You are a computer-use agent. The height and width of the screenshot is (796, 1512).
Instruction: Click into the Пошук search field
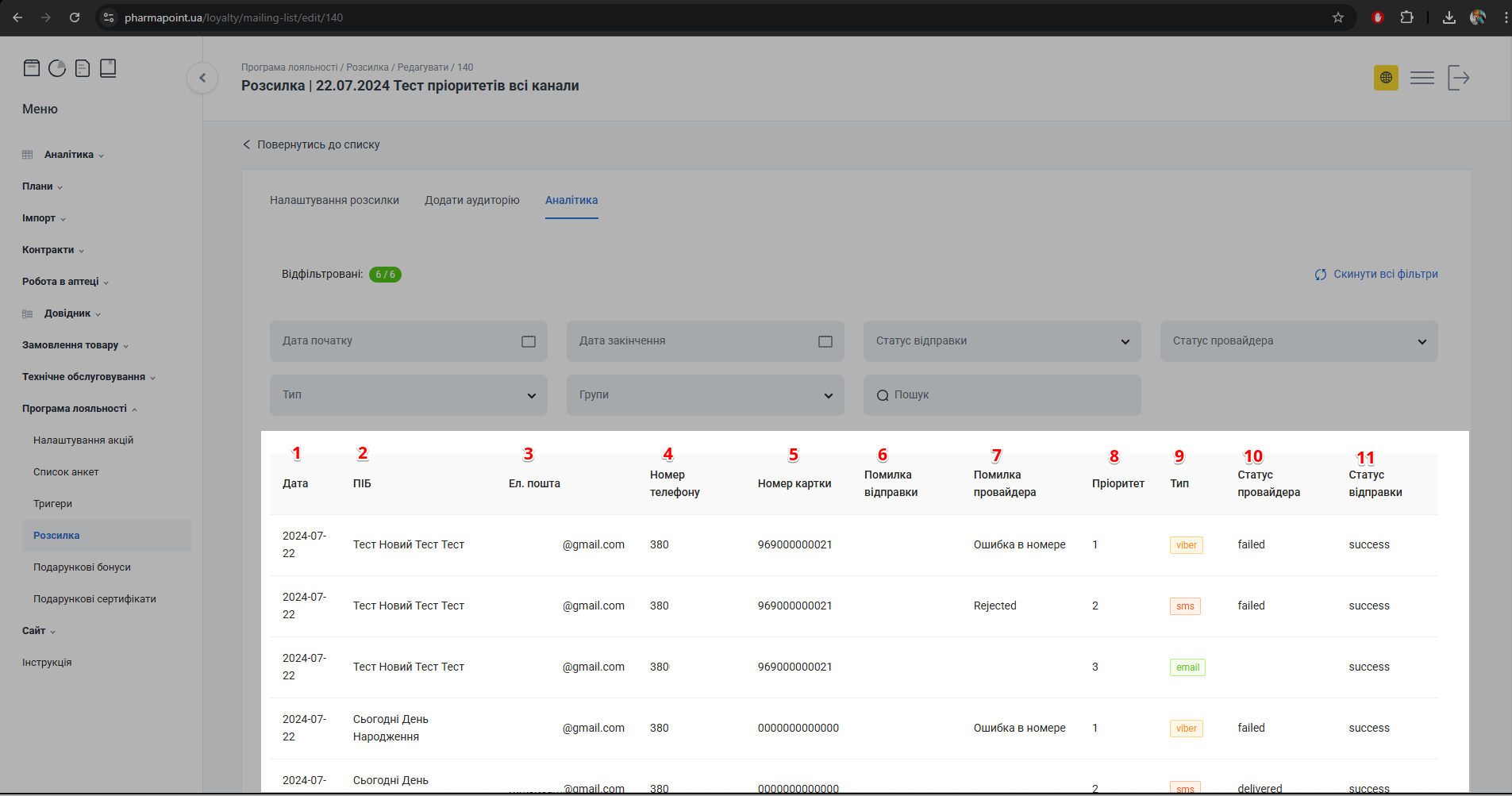[1002, 395]
